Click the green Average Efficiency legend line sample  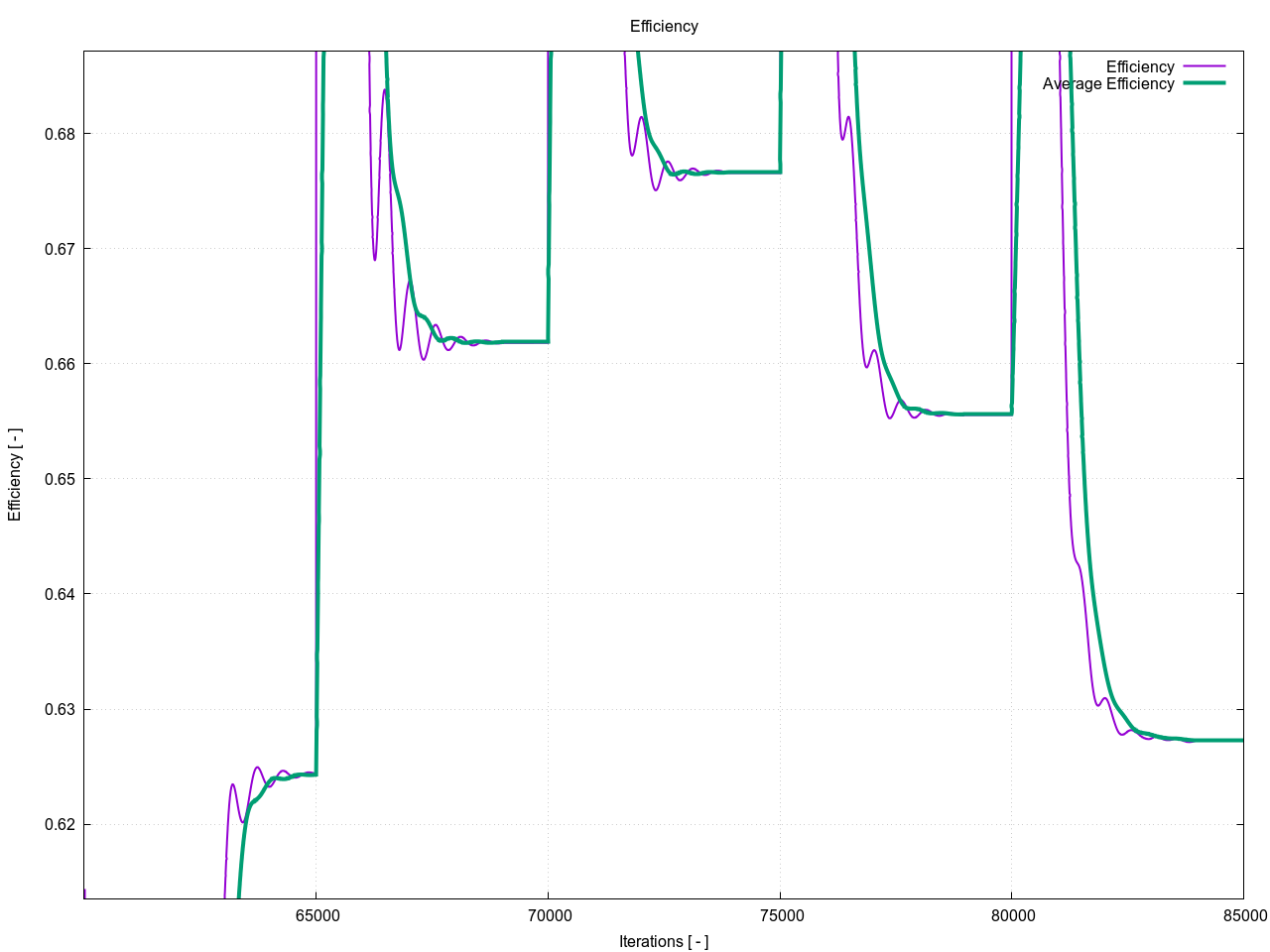click(1204, 83)
